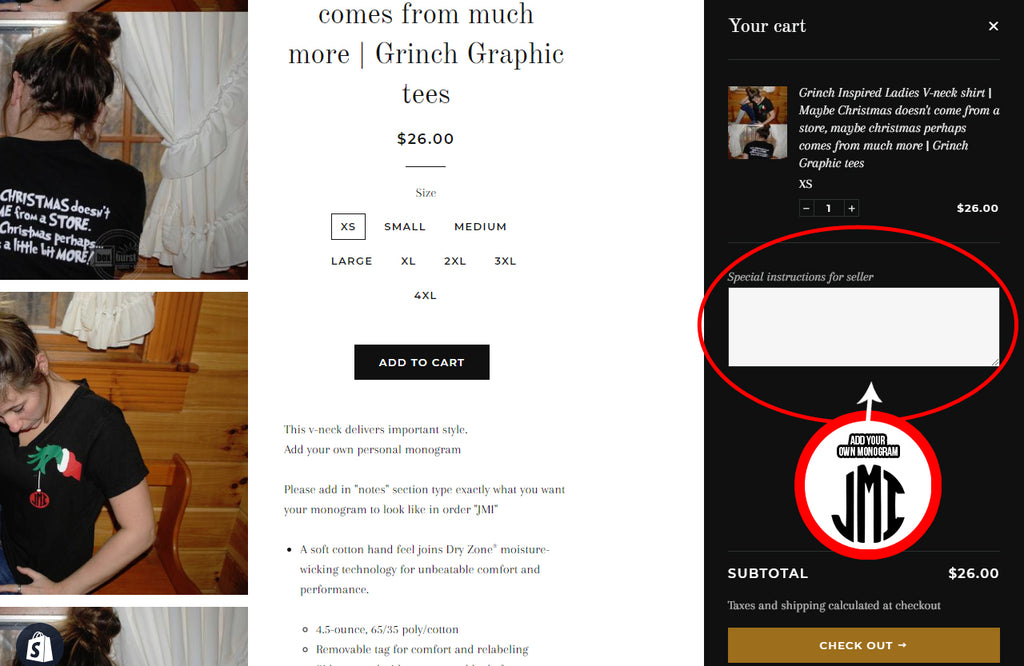The image size is (1024, 666).
Task: Open the Shopify chat bag icon
Action: click(39, 646)
